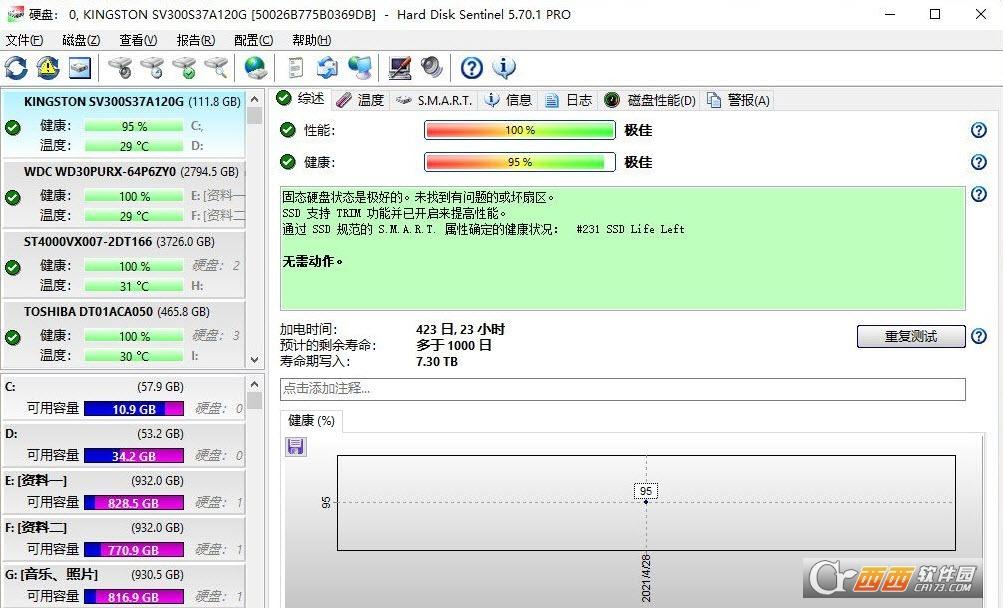Screen dimensions: 1003x608
Task: Click the 重复测试 button
Action: [911, 336]
